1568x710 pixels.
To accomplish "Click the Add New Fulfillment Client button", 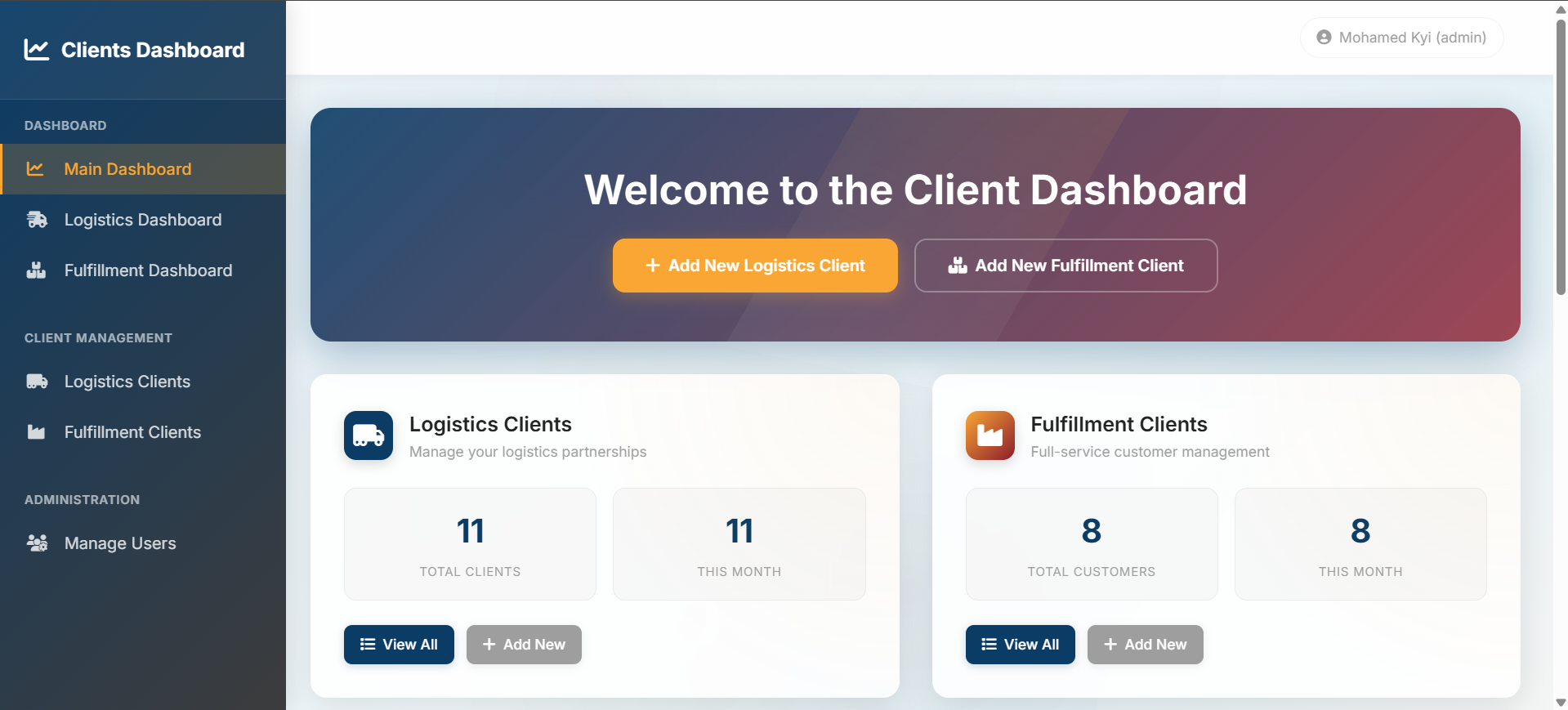I will pyautogui.click(x=1065, y=266).
